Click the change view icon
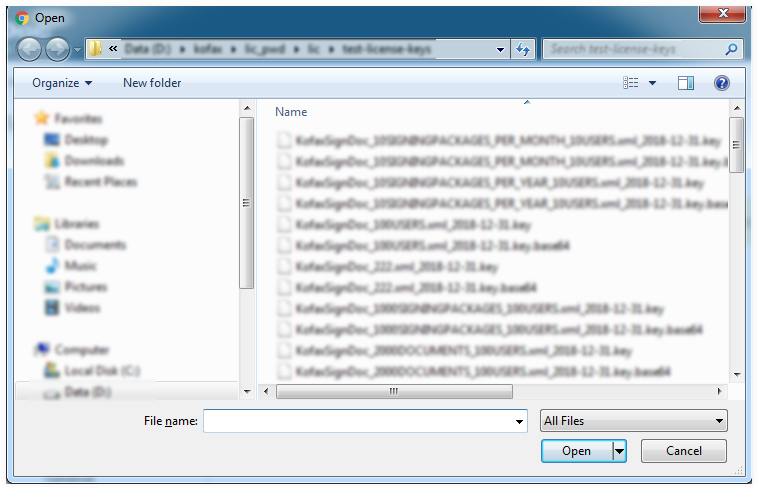 pyautogui.click(x=631, y=84)
